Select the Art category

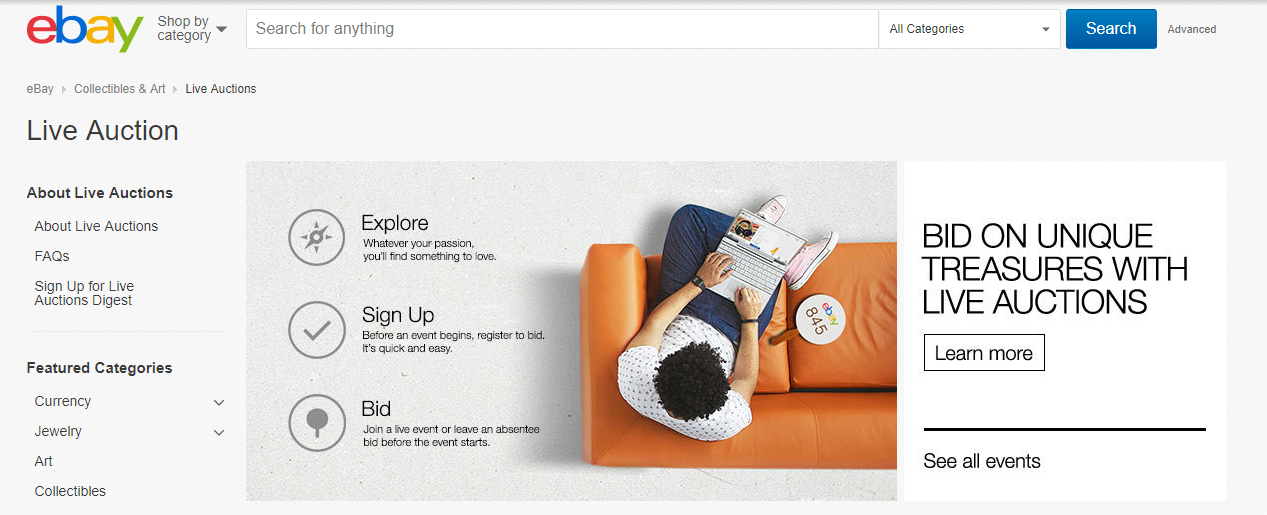[x=44, y=461]
